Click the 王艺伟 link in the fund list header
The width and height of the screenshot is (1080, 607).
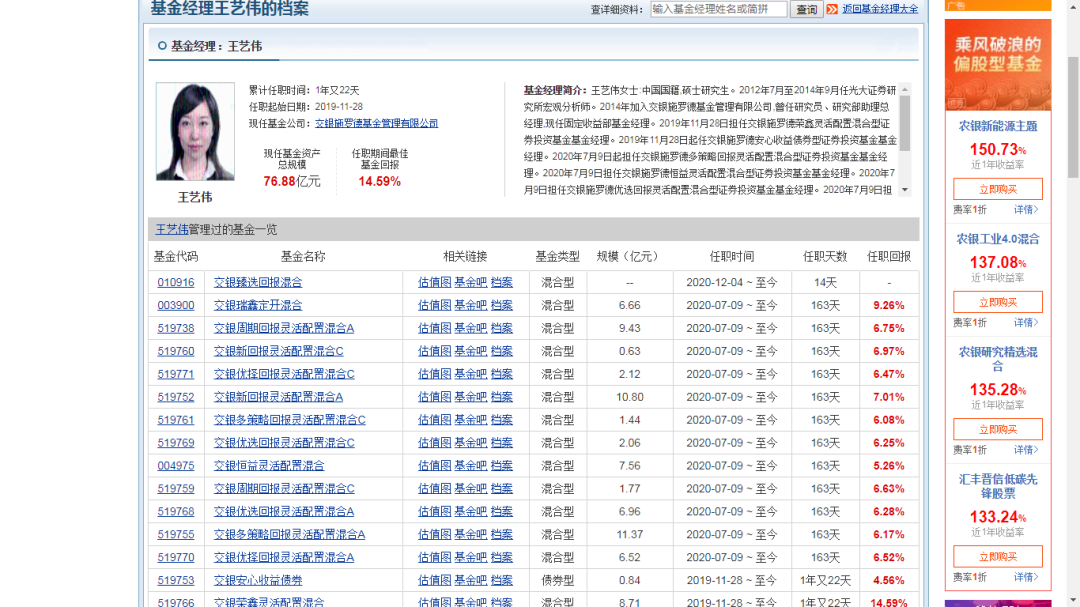(172, 229)
